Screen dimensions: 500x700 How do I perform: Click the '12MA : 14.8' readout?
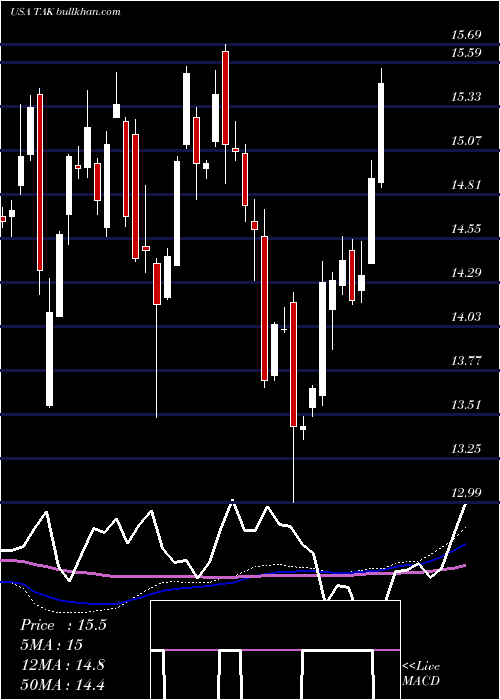[x=62, y=665]
